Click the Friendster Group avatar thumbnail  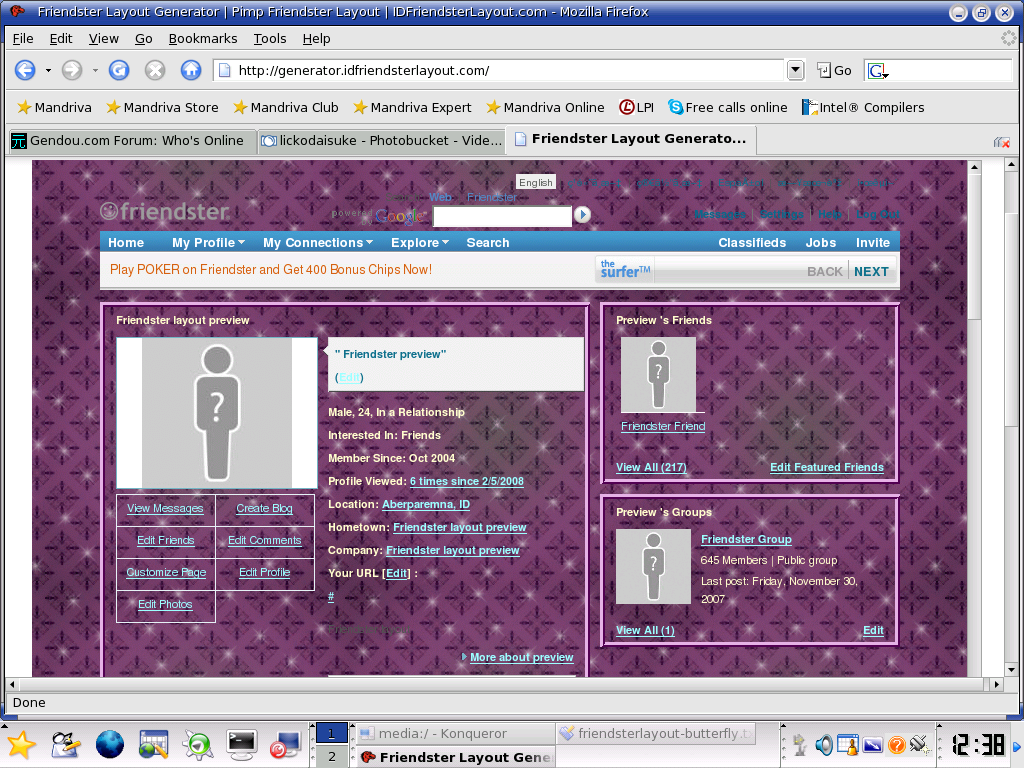tap(653, 566)
